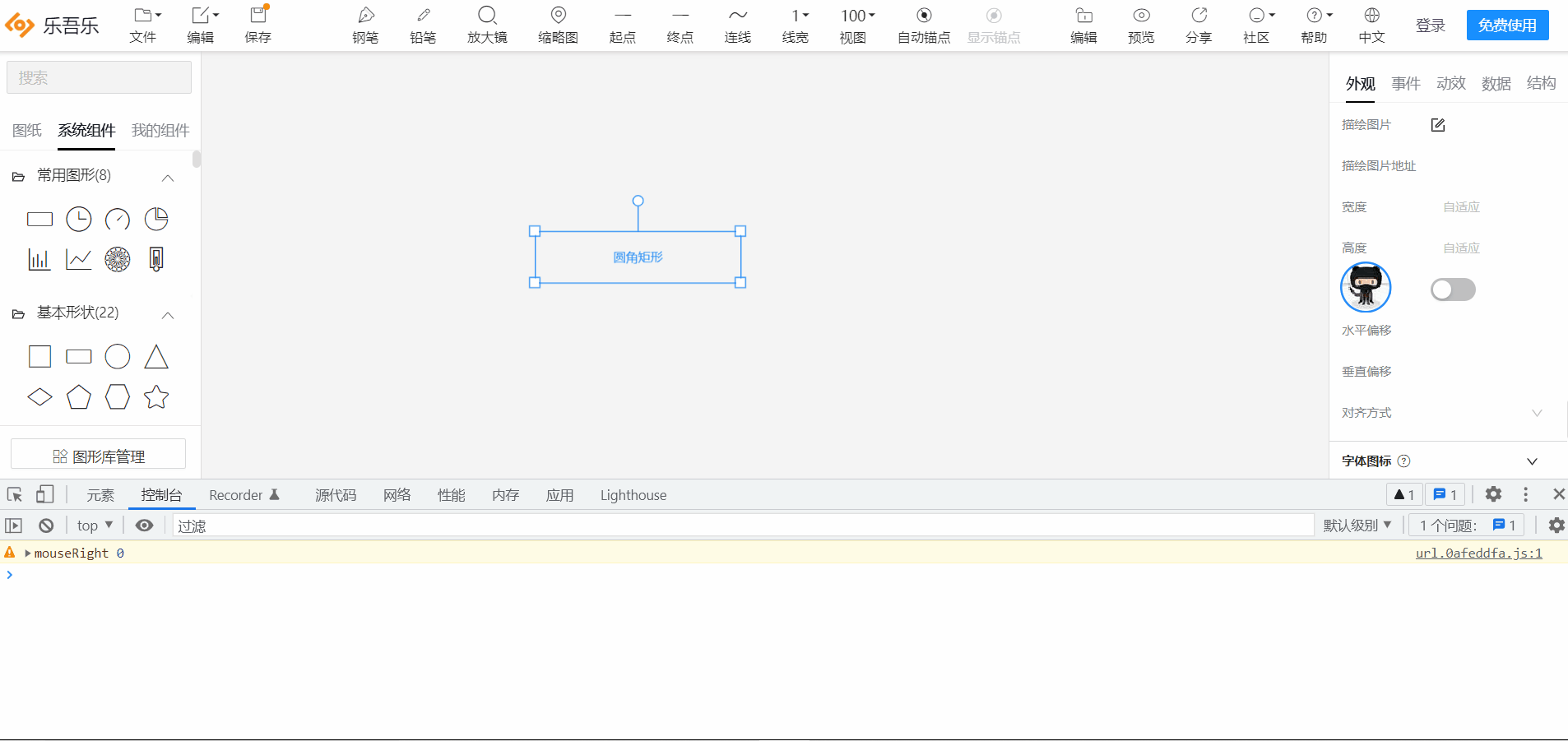Switch to the 我的组件 tab
This screenshot has height=741, width=1568.
click(160, 130)
